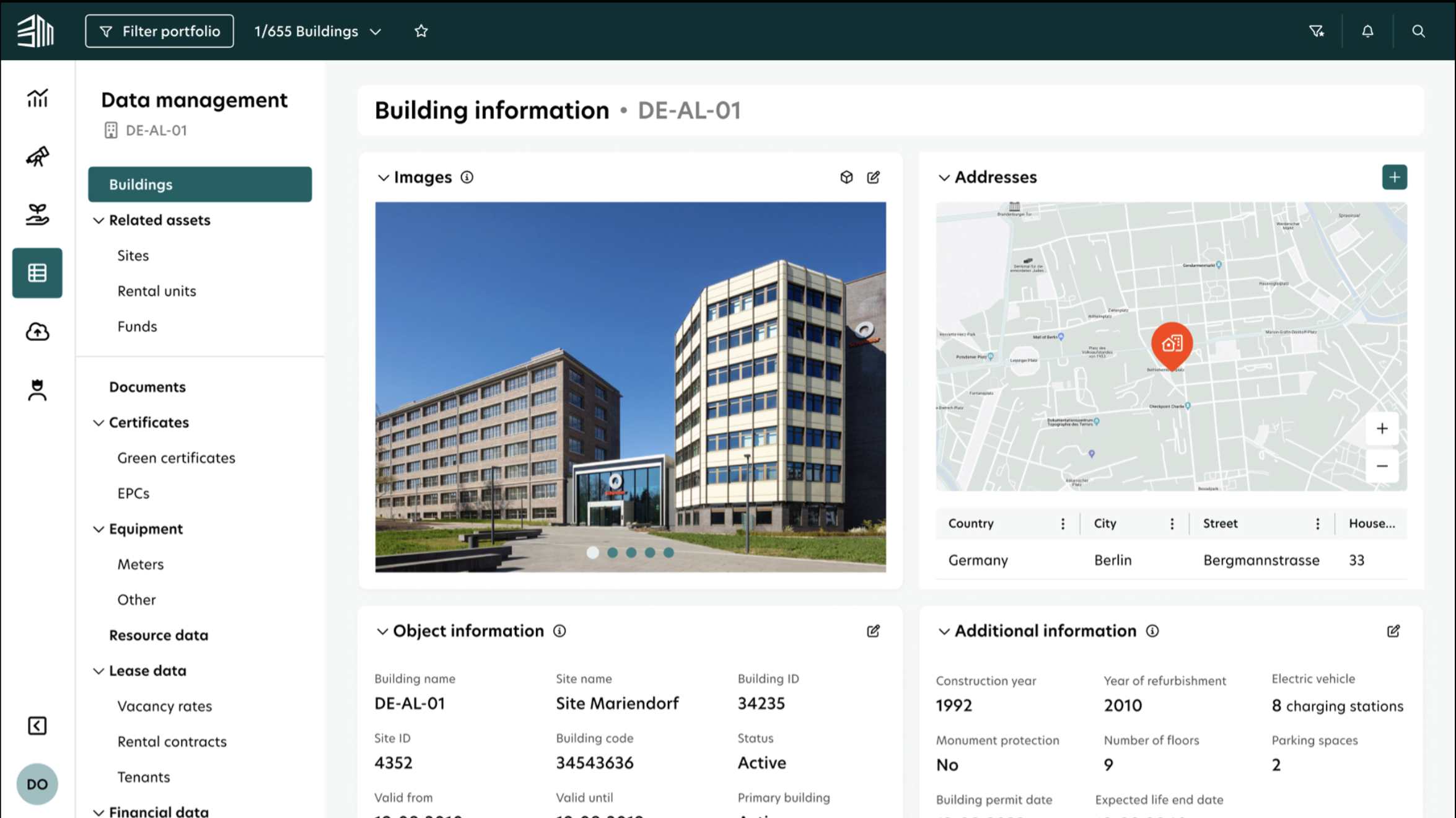Viewport: 1456px width, 818px height.
Task: Open the telescope sidebar icon
Action: point(37,156)
